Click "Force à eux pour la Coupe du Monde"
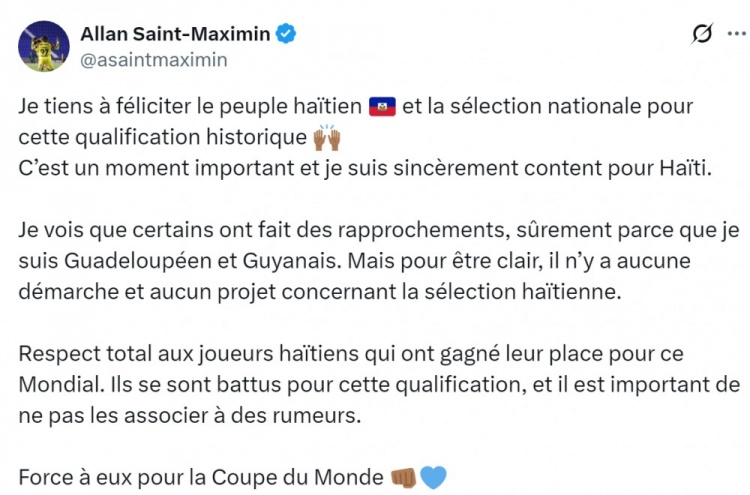This screenshot has width=750, height=495. pyautogui.click(x=200, y=477)
